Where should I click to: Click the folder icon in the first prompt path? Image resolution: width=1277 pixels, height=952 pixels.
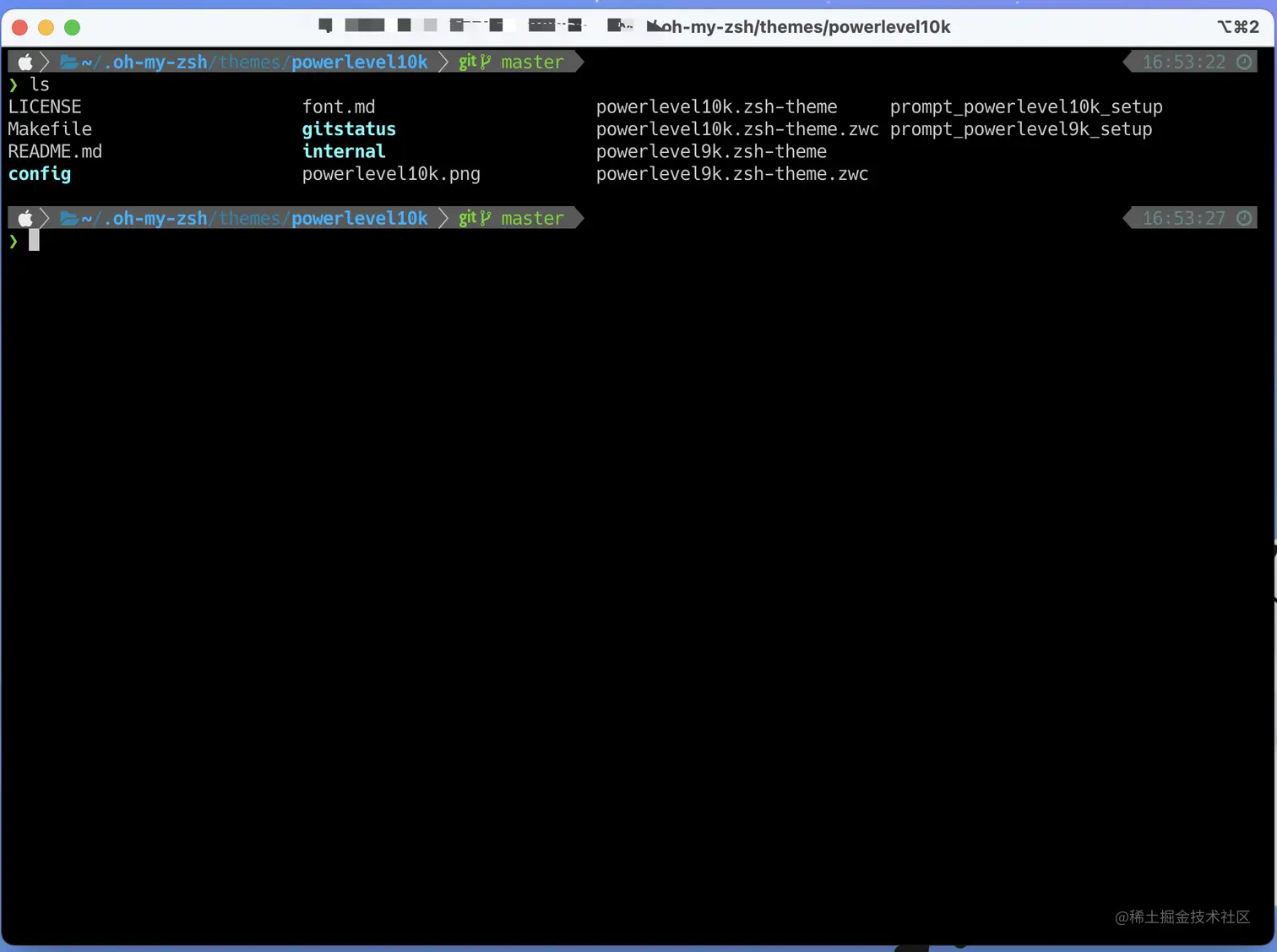click(69, 62)
